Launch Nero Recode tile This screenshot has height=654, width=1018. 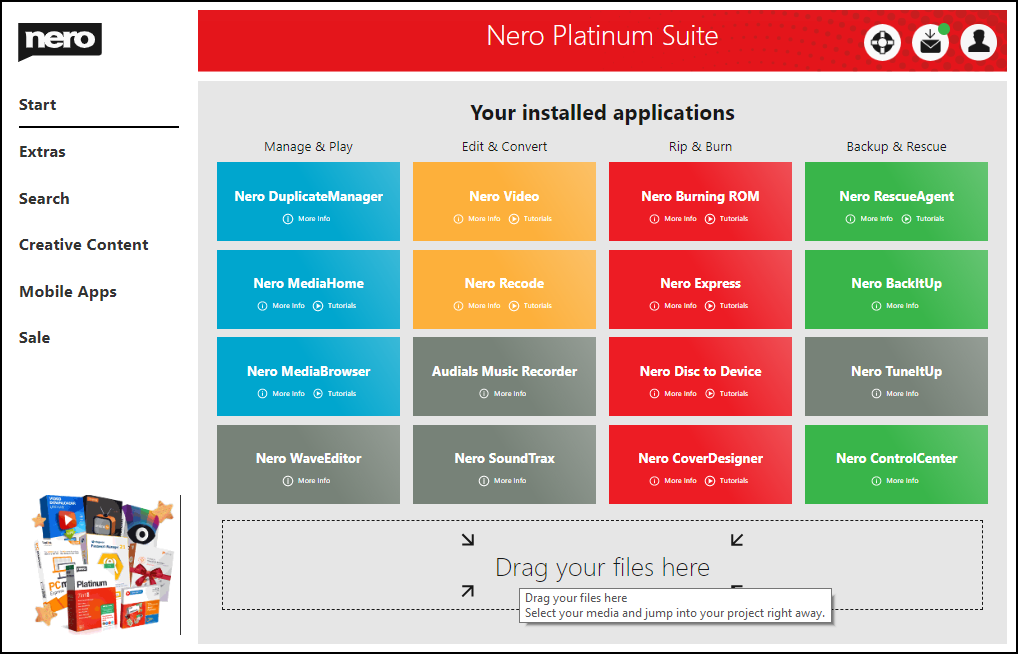pyautogui.click(x=504, y=289)
